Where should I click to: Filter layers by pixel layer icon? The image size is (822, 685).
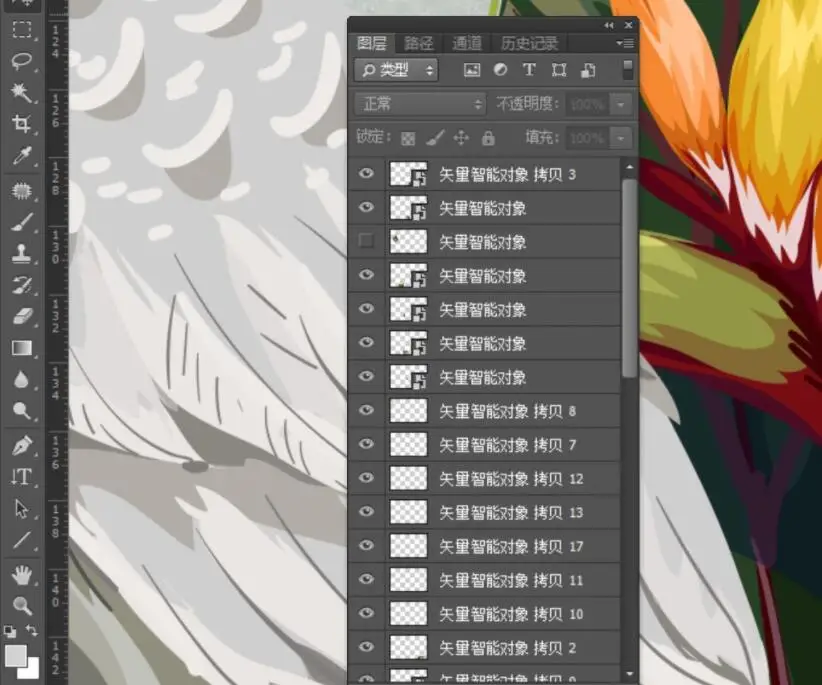472,70
